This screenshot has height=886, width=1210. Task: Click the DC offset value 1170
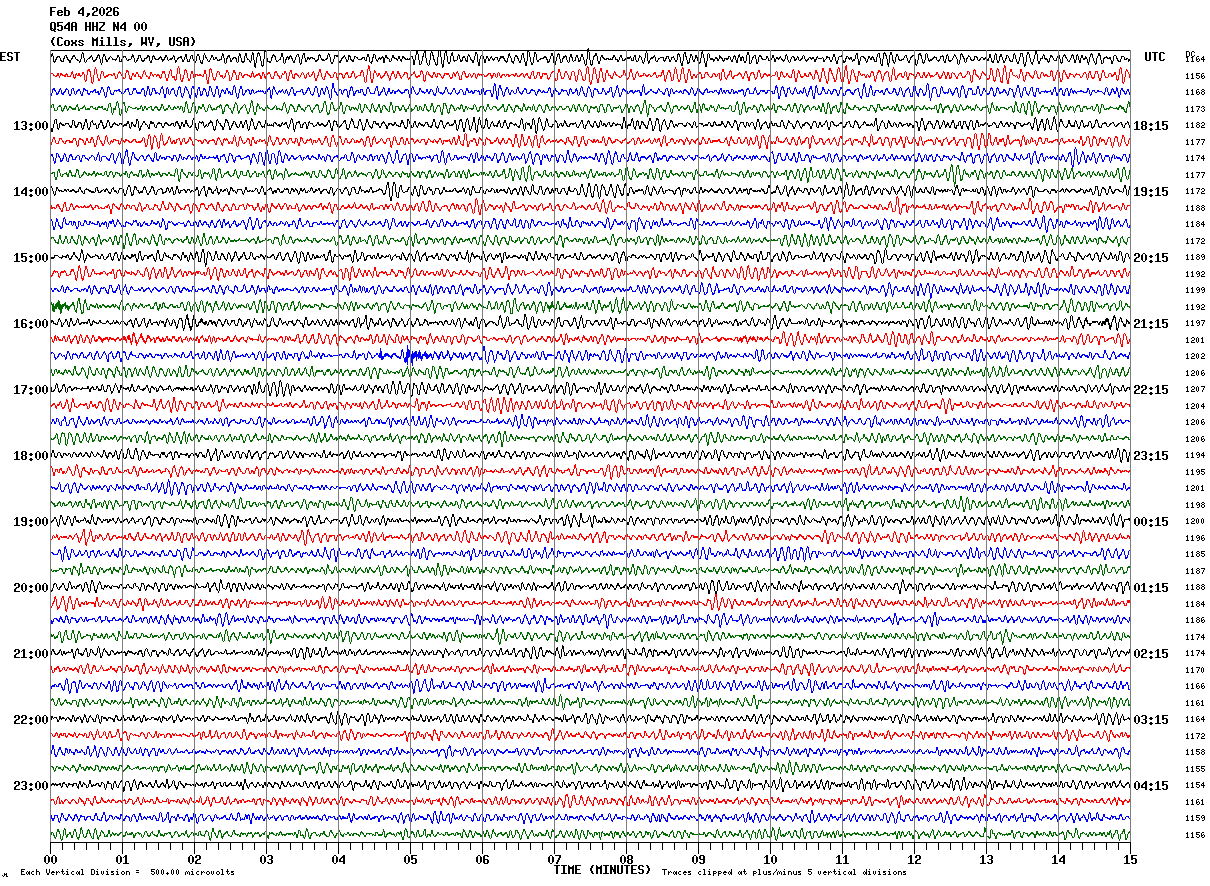point(1195,671)
